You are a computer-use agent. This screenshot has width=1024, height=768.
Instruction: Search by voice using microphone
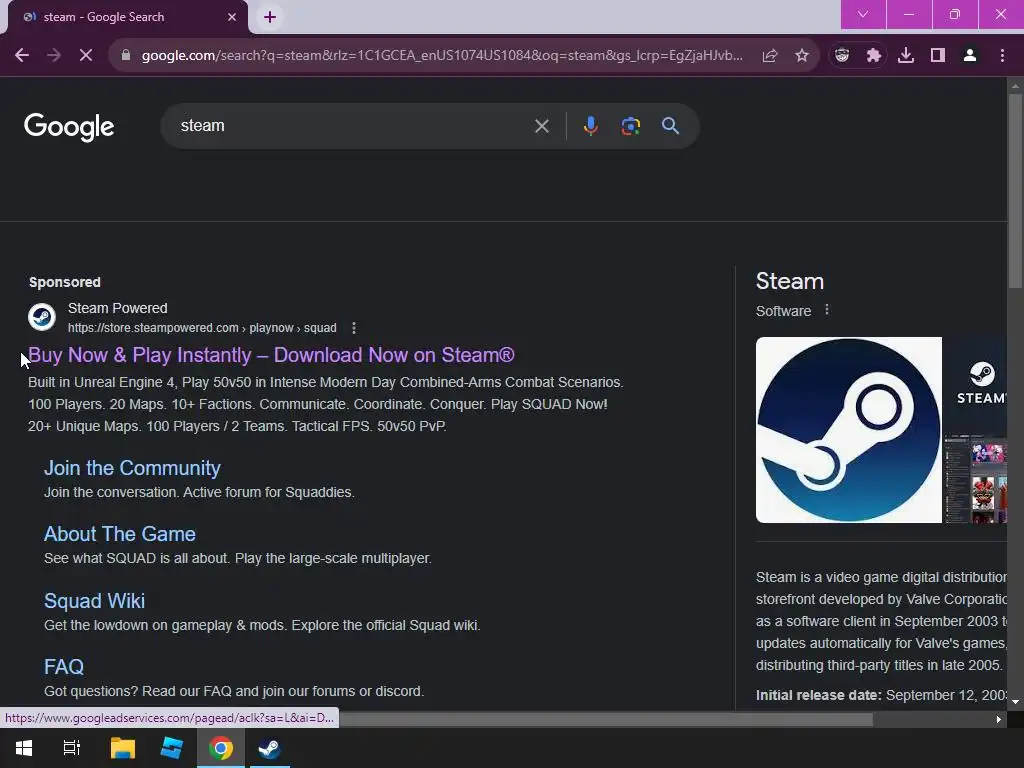coord(590,126)
